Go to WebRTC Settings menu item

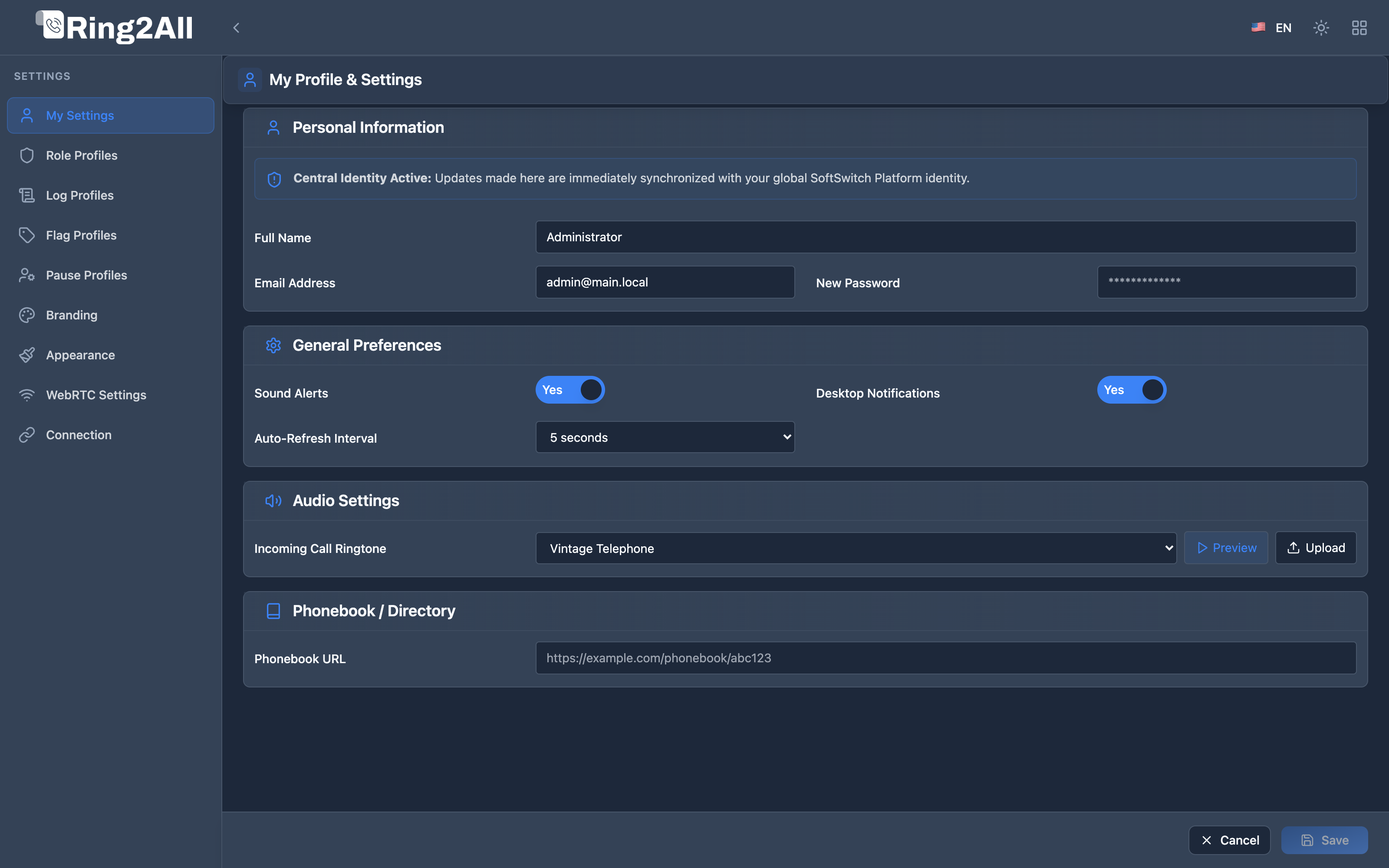click(111, 395)
